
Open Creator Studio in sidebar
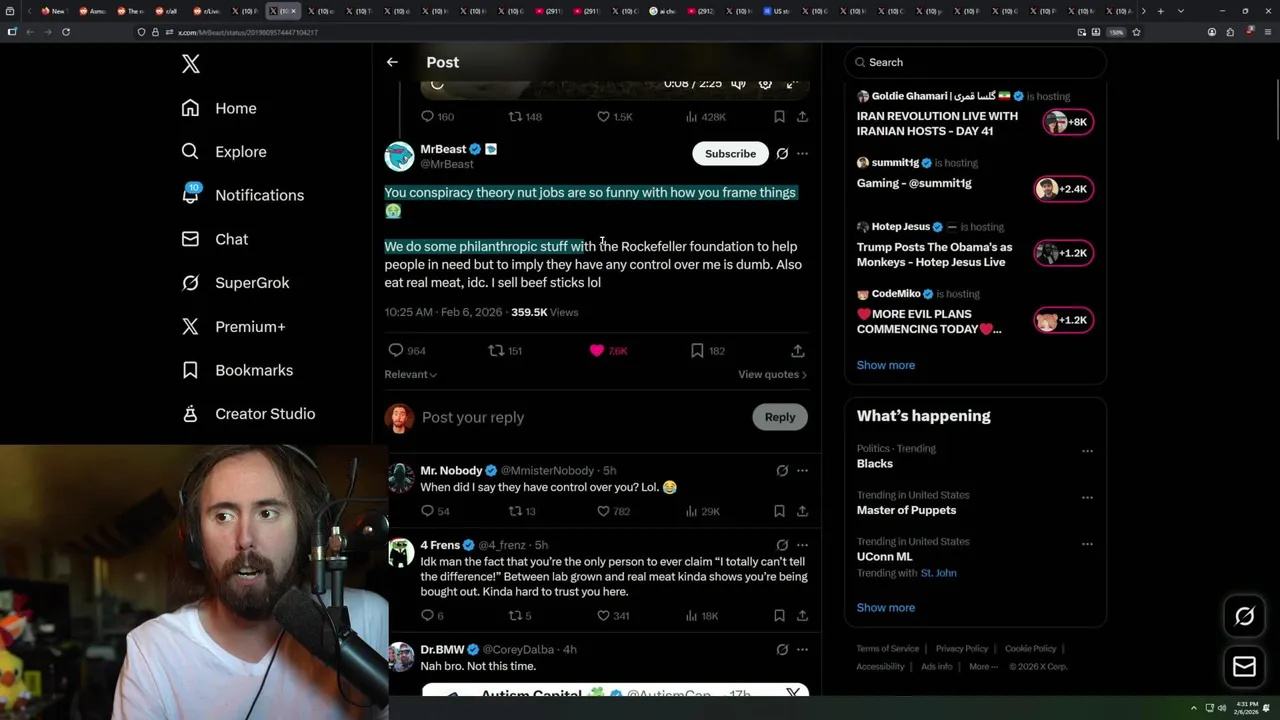[x=248, y=414]
